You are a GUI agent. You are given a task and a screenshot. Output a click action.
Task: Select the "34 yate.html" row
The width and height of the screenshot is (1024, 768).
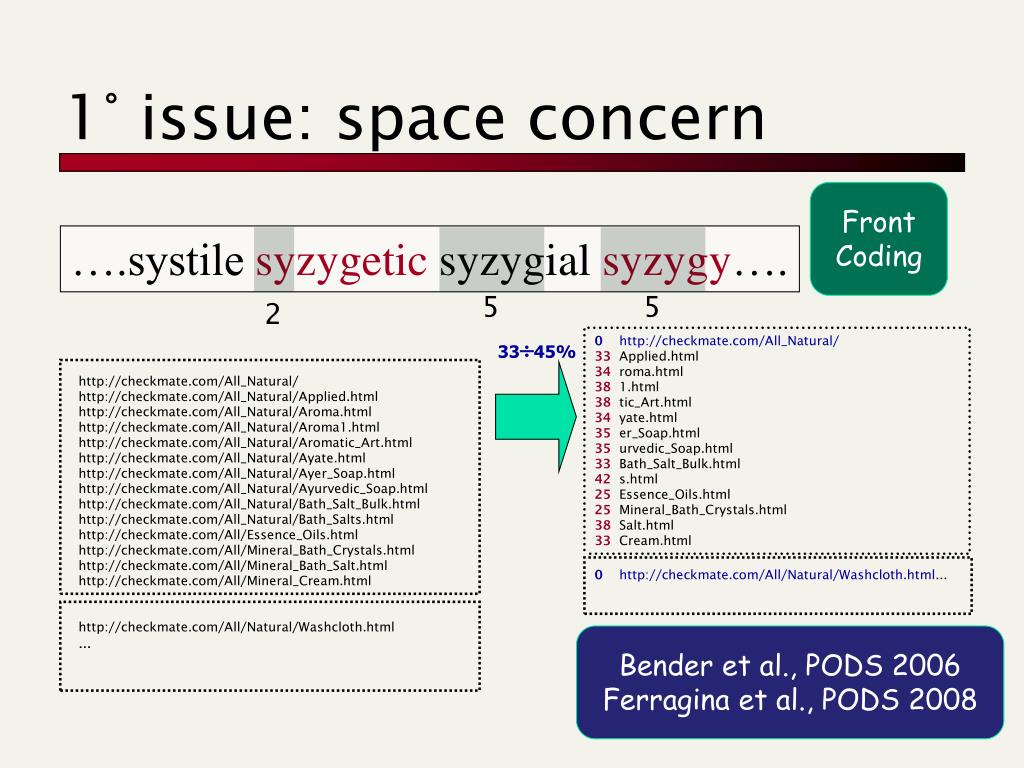[635, 417]
